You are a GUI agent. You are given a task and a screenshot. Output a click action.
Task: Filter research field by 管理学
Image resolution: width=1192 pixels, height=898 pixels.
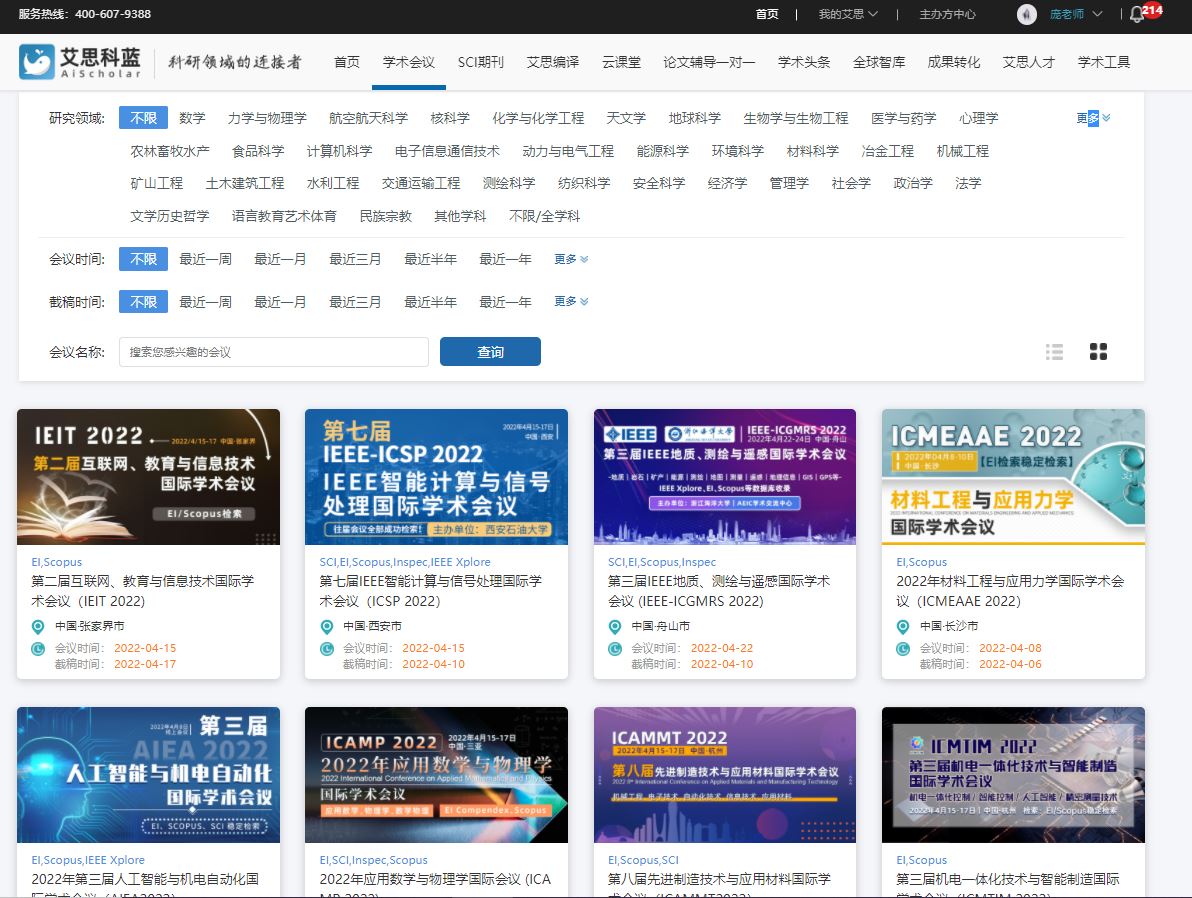click(789, 183)
